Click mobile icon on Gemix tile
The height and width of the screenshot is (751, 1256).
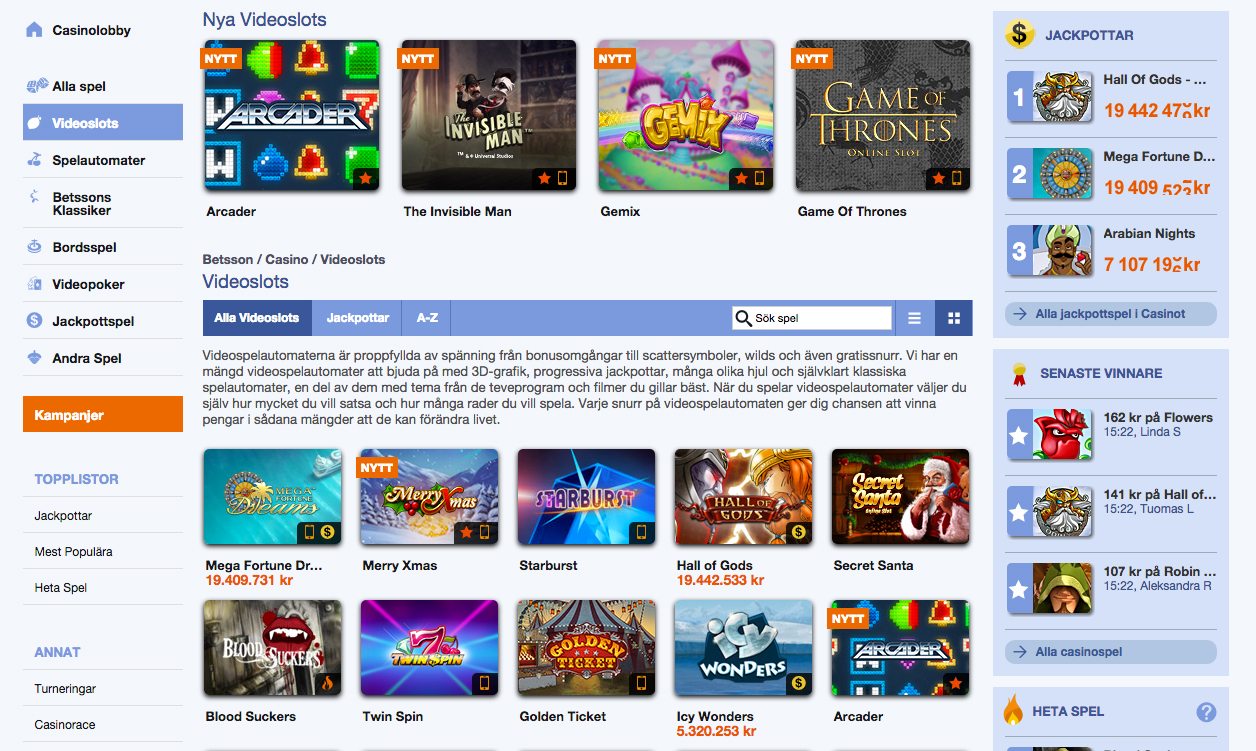pos(760,178)
